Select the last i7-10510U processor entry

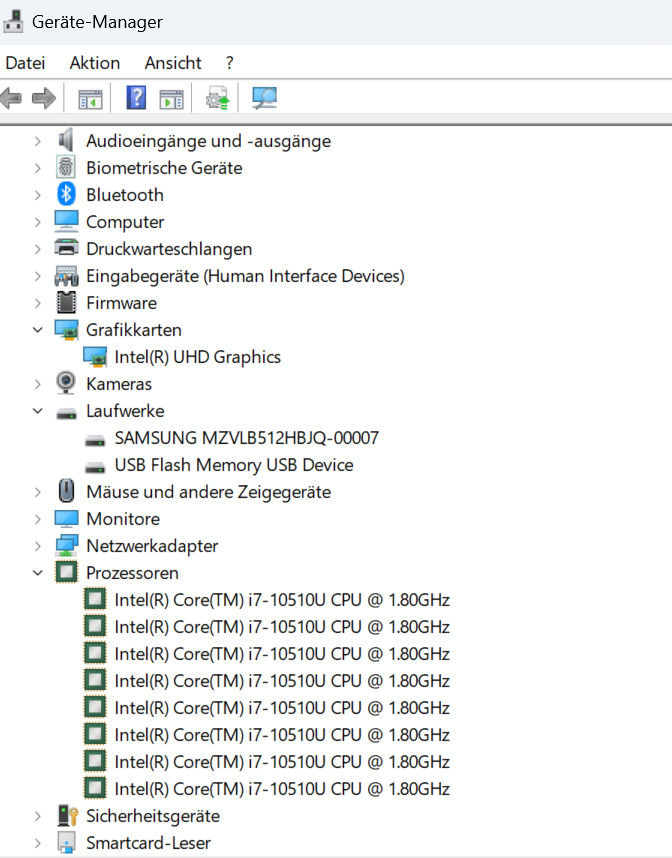pyautogui.click(x=282, y=789)
